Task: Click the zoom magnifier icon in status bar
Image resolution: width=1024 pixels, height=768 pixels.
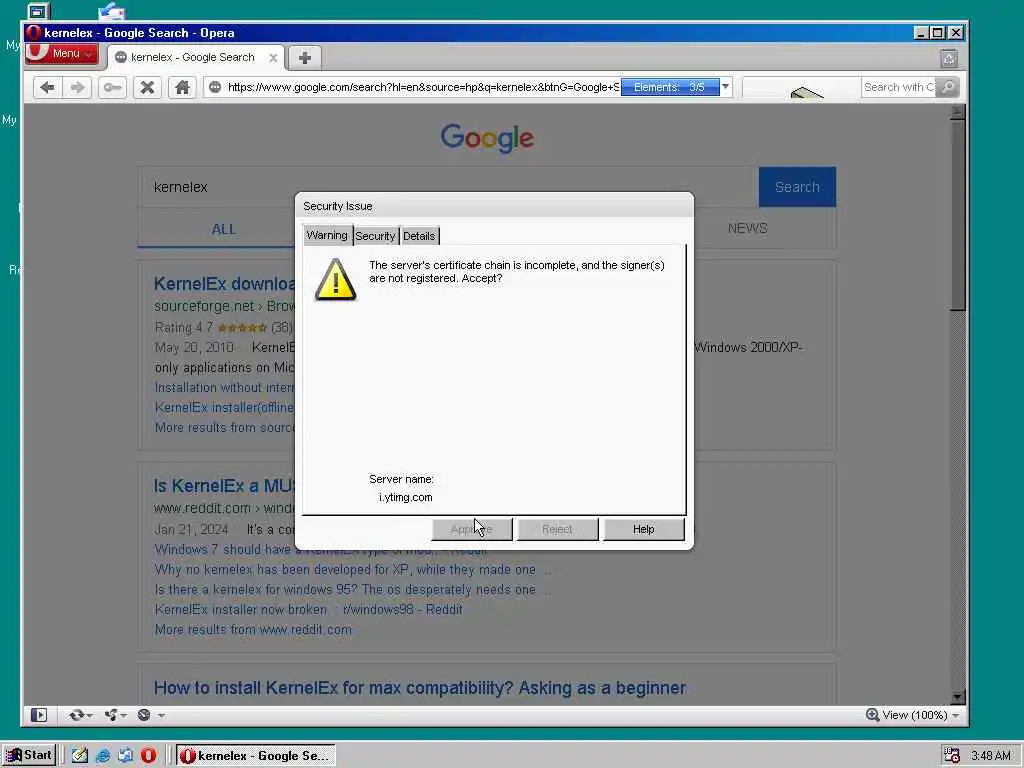Action: point(872,715)
